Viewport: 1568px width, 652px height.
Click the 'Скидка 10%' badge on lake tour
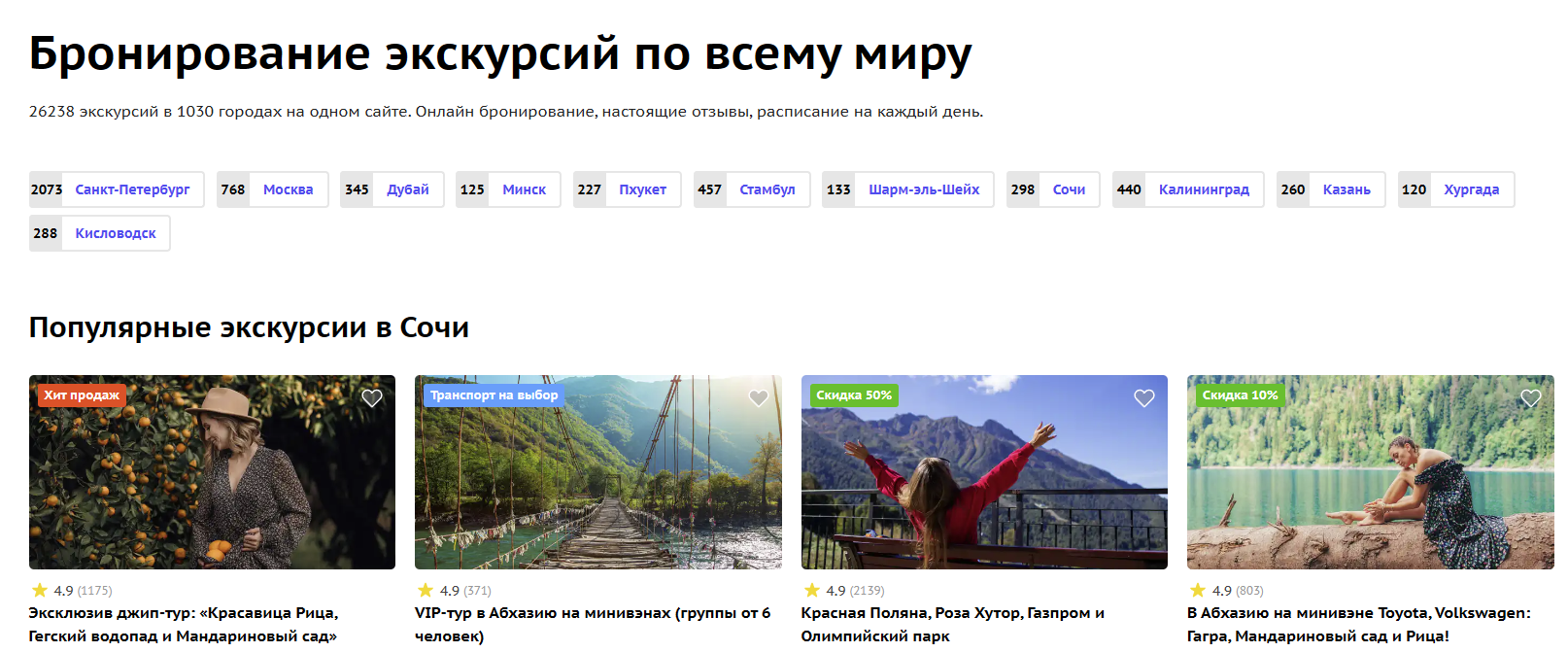point(1240,395)
